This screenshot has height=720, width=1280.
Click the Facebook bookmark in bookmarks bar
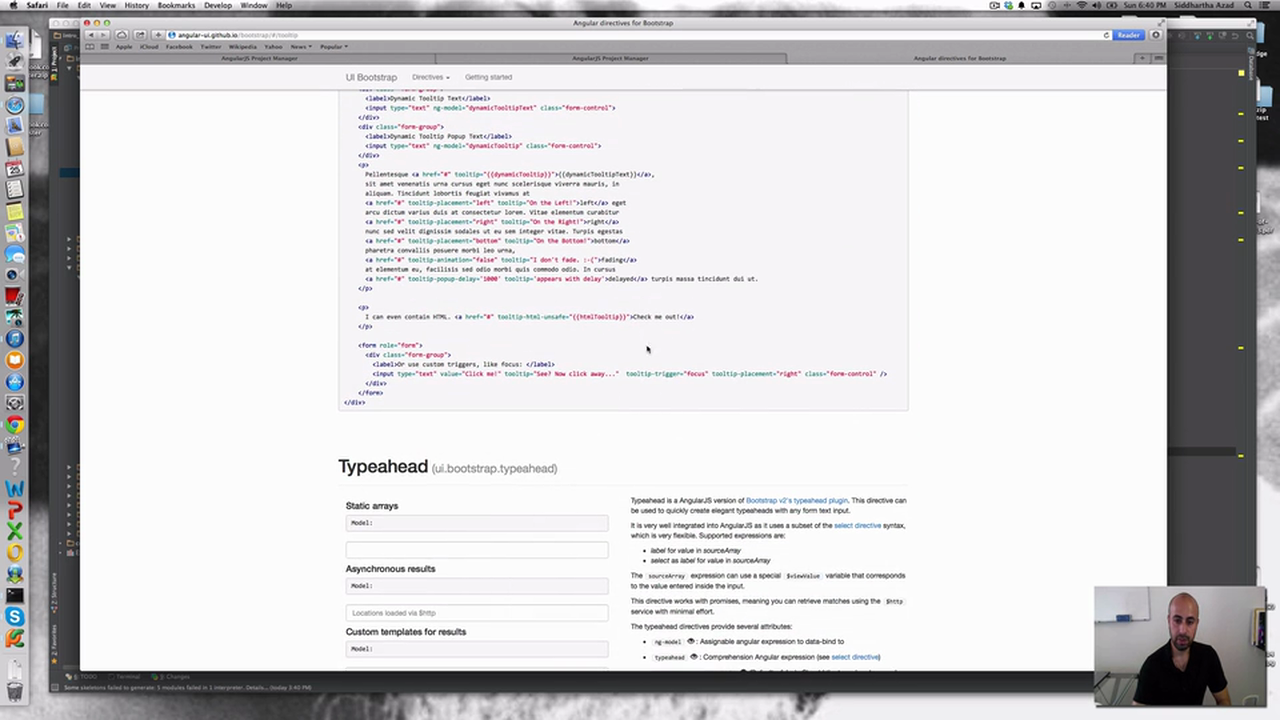pos(179,46)
